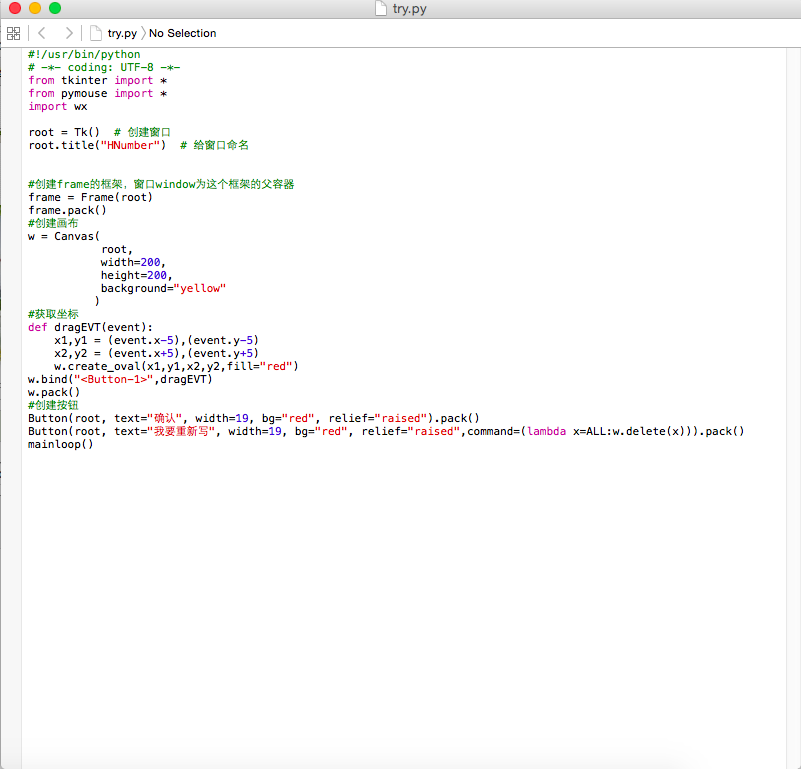Enter full screen with the green button
801x769 pixels.
[x=54, y=8]
